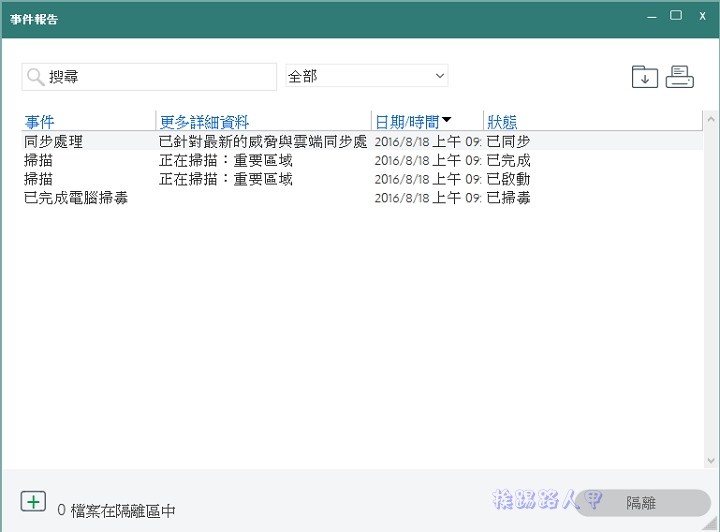Select the 掃描 row with status 已啟動
Image resolution: width=720 pixels, height=532 pixels.
point(362,179)
